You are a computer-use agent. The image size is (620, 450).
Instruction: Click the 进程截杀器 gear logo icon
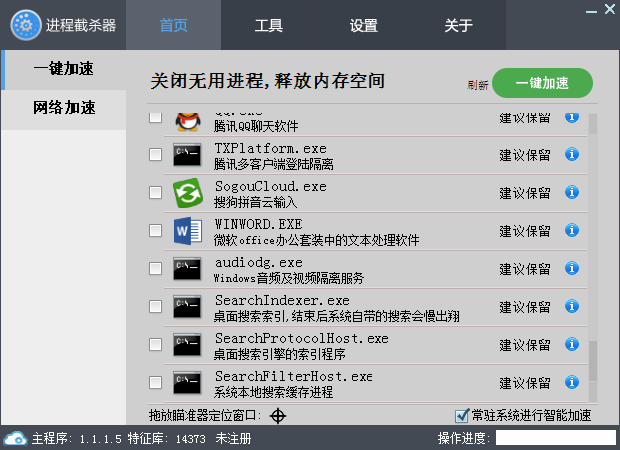click(x=25, y=25)
